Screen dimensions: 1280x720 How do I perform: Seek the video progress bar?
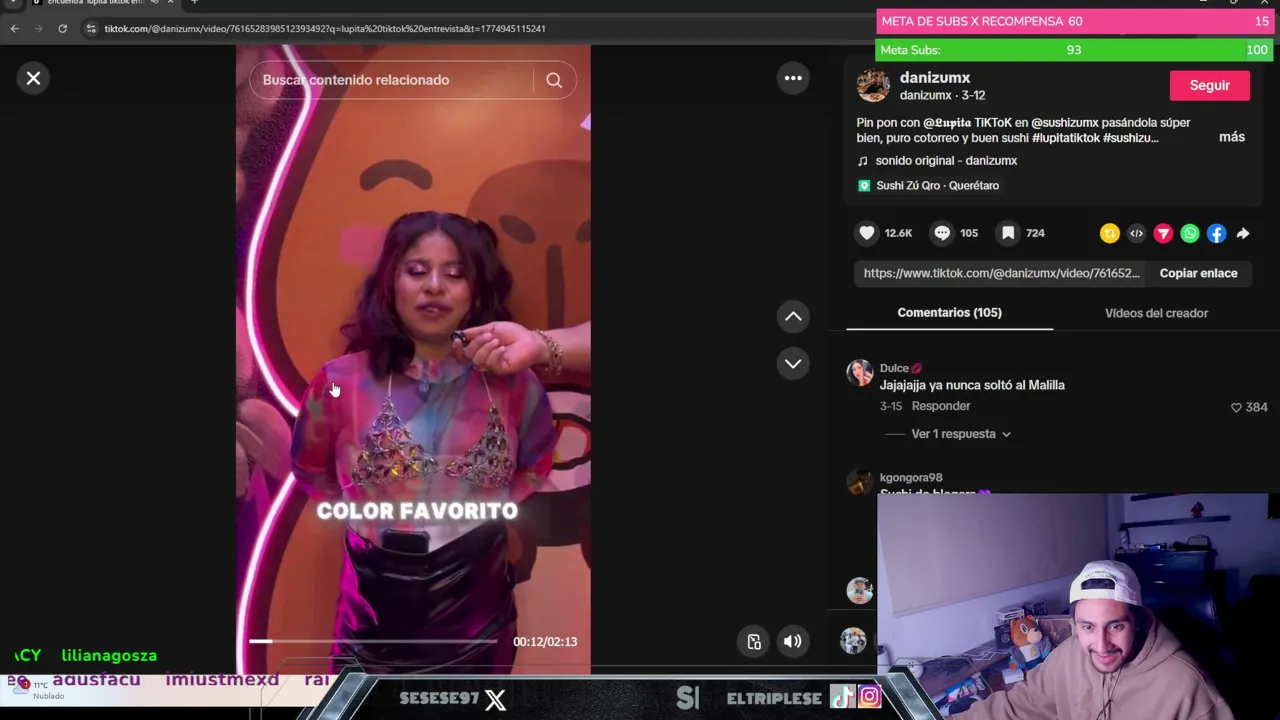point(373,641)
